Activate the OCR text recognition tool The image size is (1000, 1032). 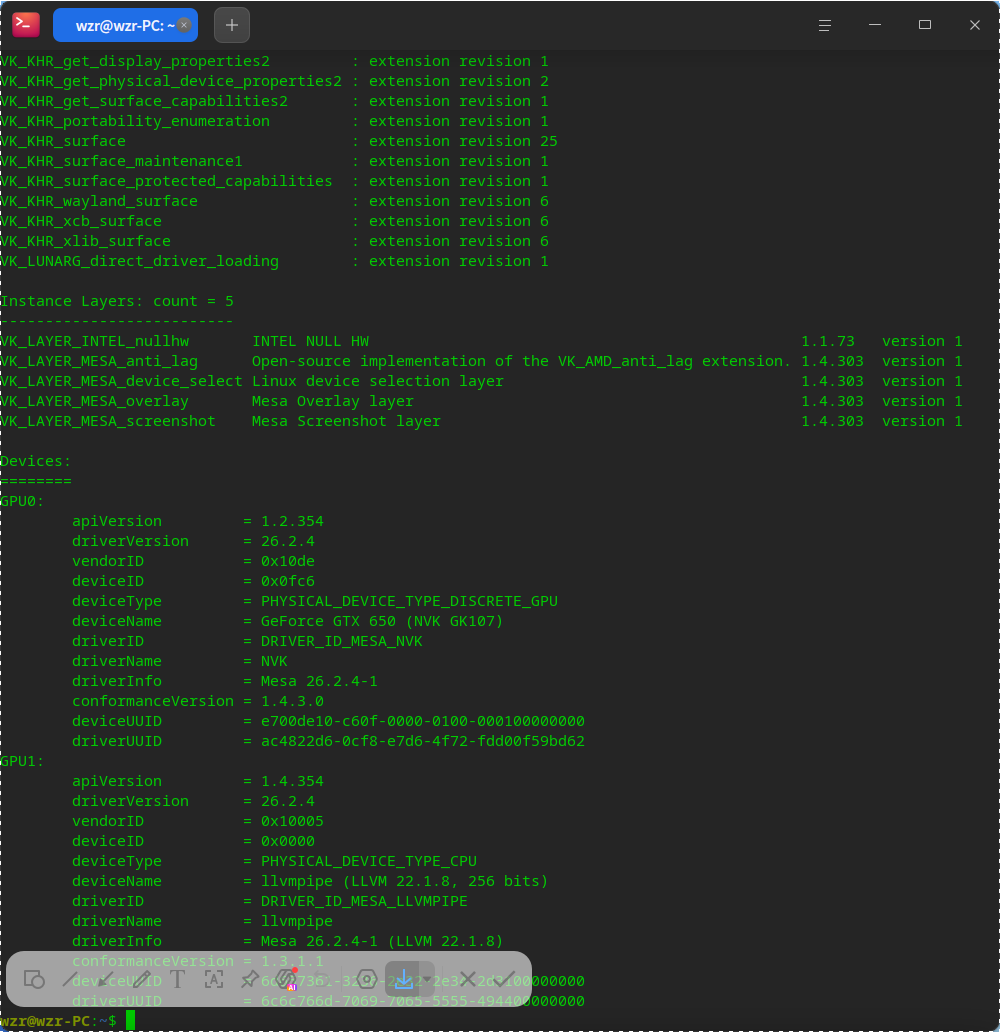click(213, 979)
